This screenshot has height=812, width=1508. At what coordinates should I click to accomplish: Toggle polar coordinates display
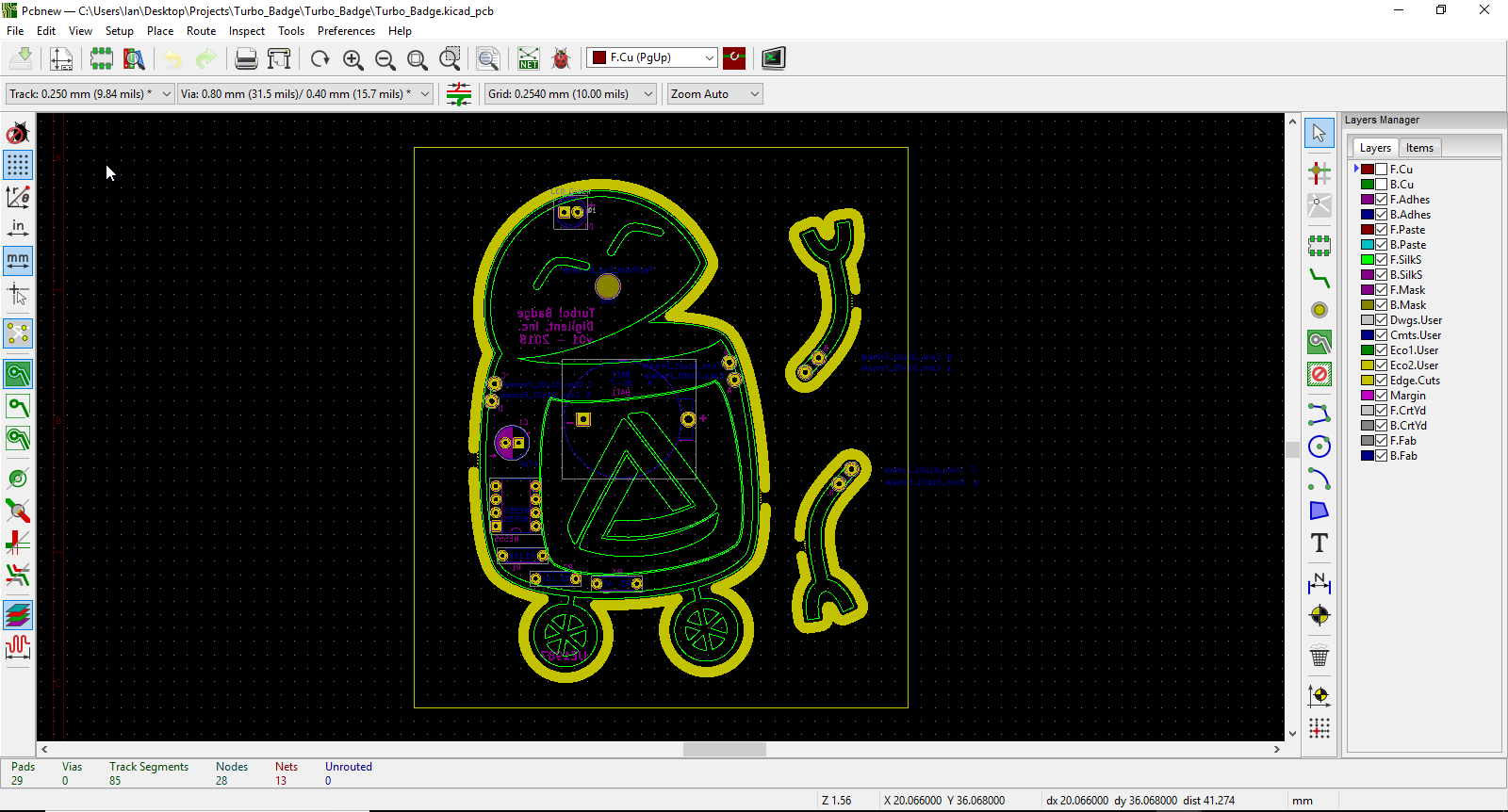tap(18, 196)
